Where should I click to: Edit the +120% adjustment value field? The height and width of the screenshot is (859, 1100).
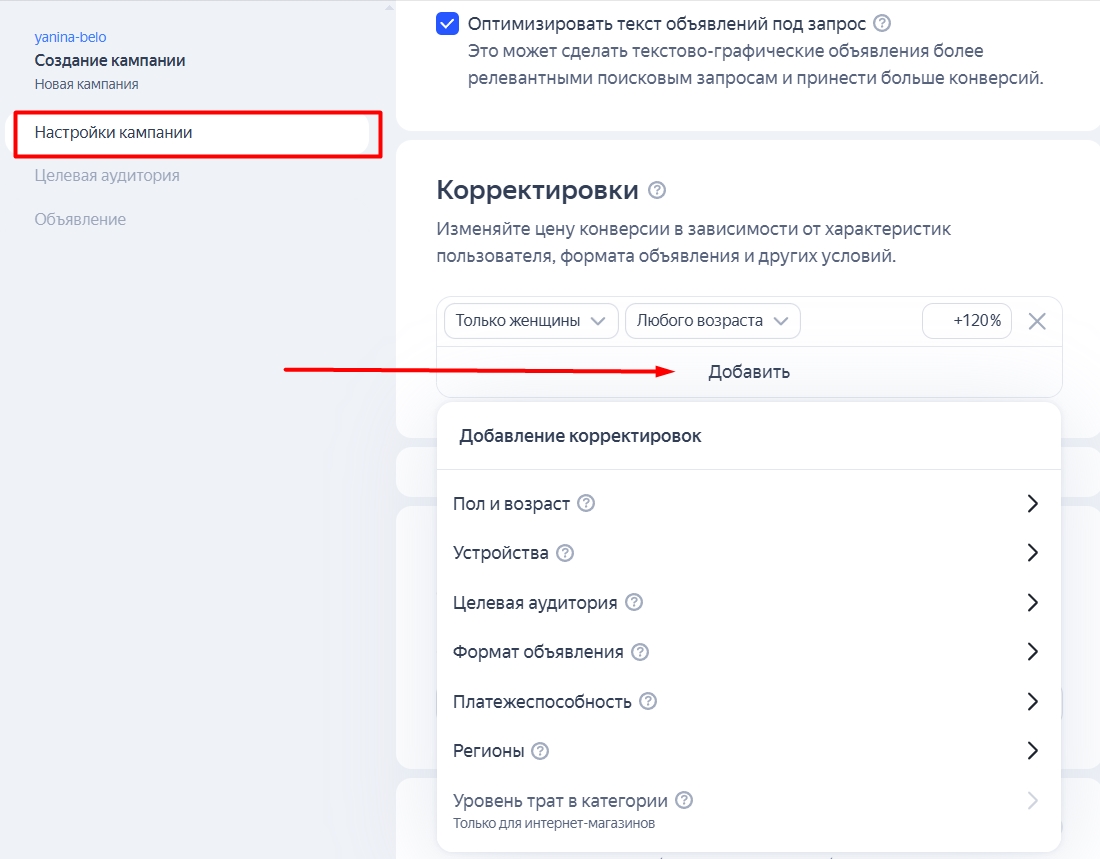click(x=967, y=321)
